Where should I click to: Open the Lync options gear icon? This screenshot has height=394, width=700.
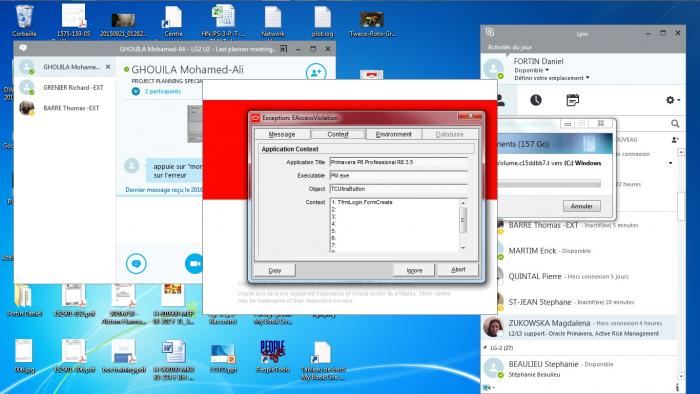pyautogui.click(x=672, y=100)
